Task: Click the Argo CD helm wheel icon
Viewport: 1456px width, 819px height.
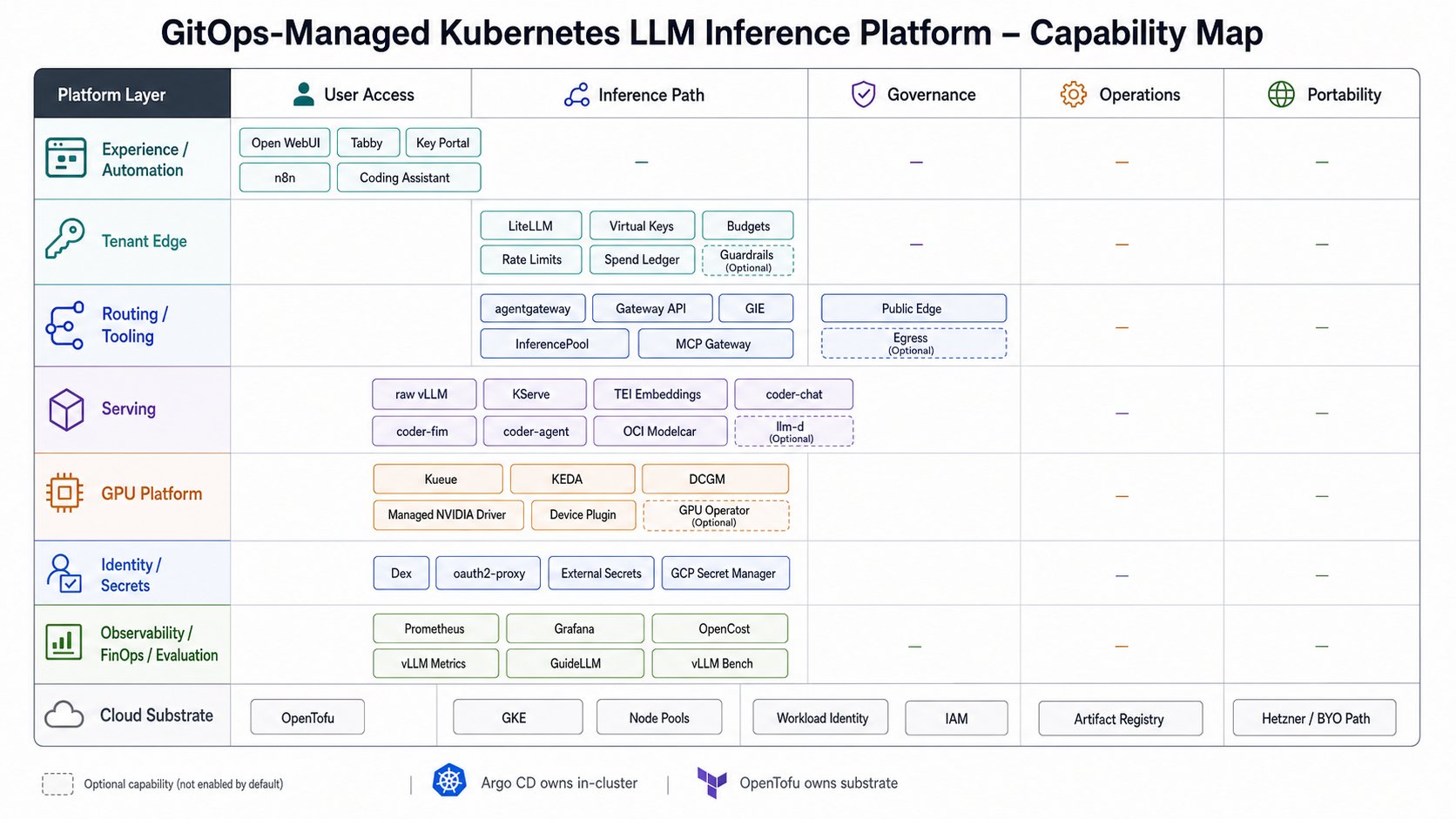Action: click(449, 781)
